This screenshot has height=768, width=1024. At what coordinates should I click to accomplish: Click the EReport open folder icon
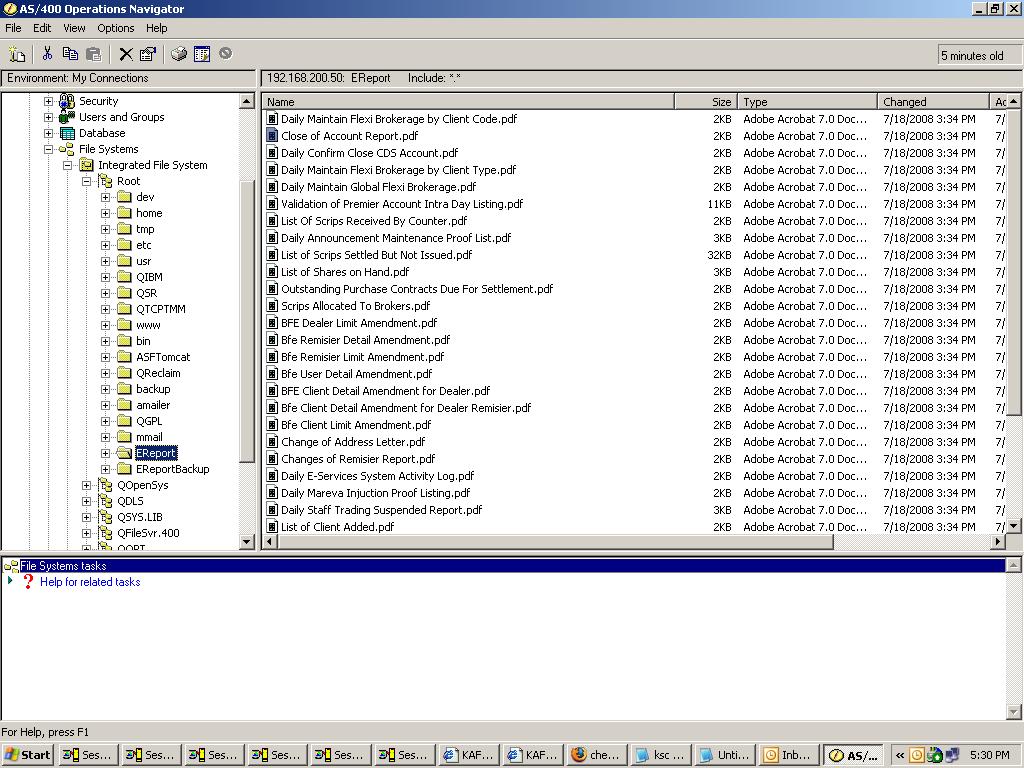pyautogui.click(x=124, y=453)
